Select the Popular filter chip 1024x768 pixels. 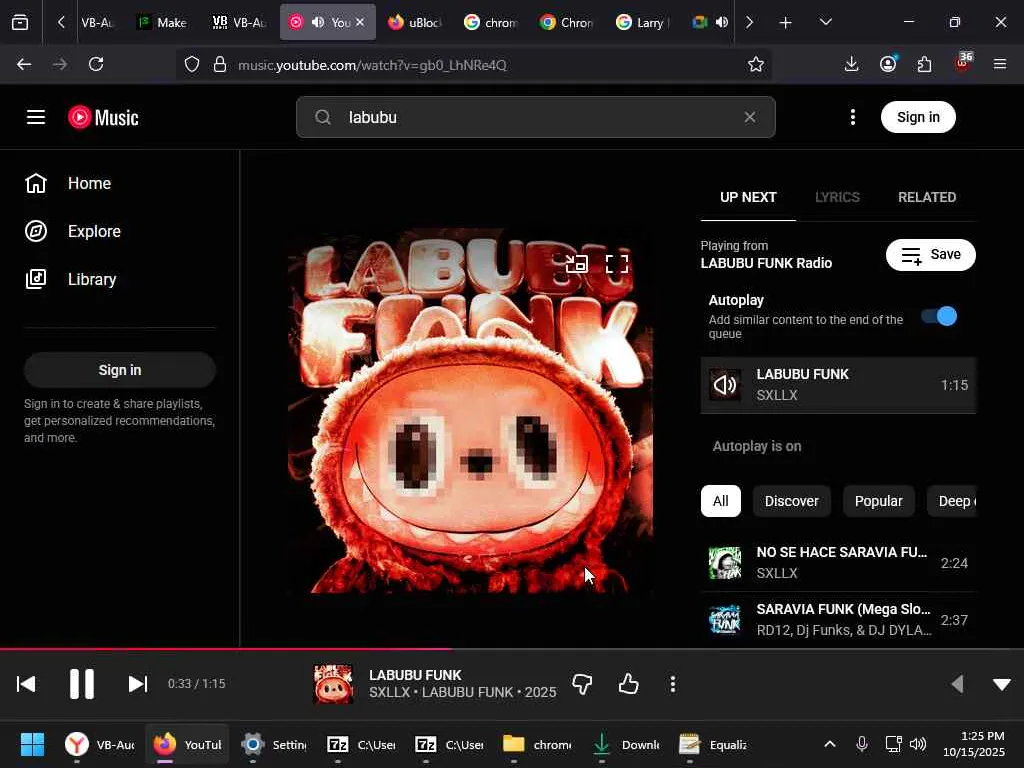point(878,501)
